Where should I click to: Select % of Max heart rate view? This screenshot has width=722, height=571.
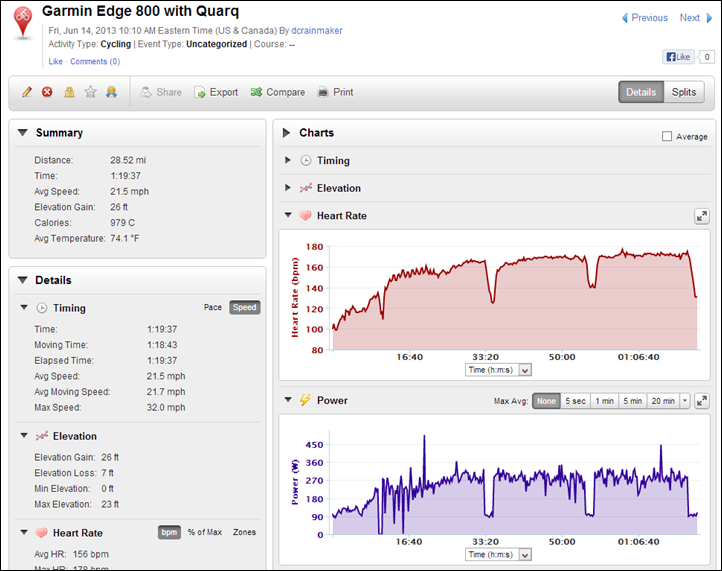click(205, 532)
